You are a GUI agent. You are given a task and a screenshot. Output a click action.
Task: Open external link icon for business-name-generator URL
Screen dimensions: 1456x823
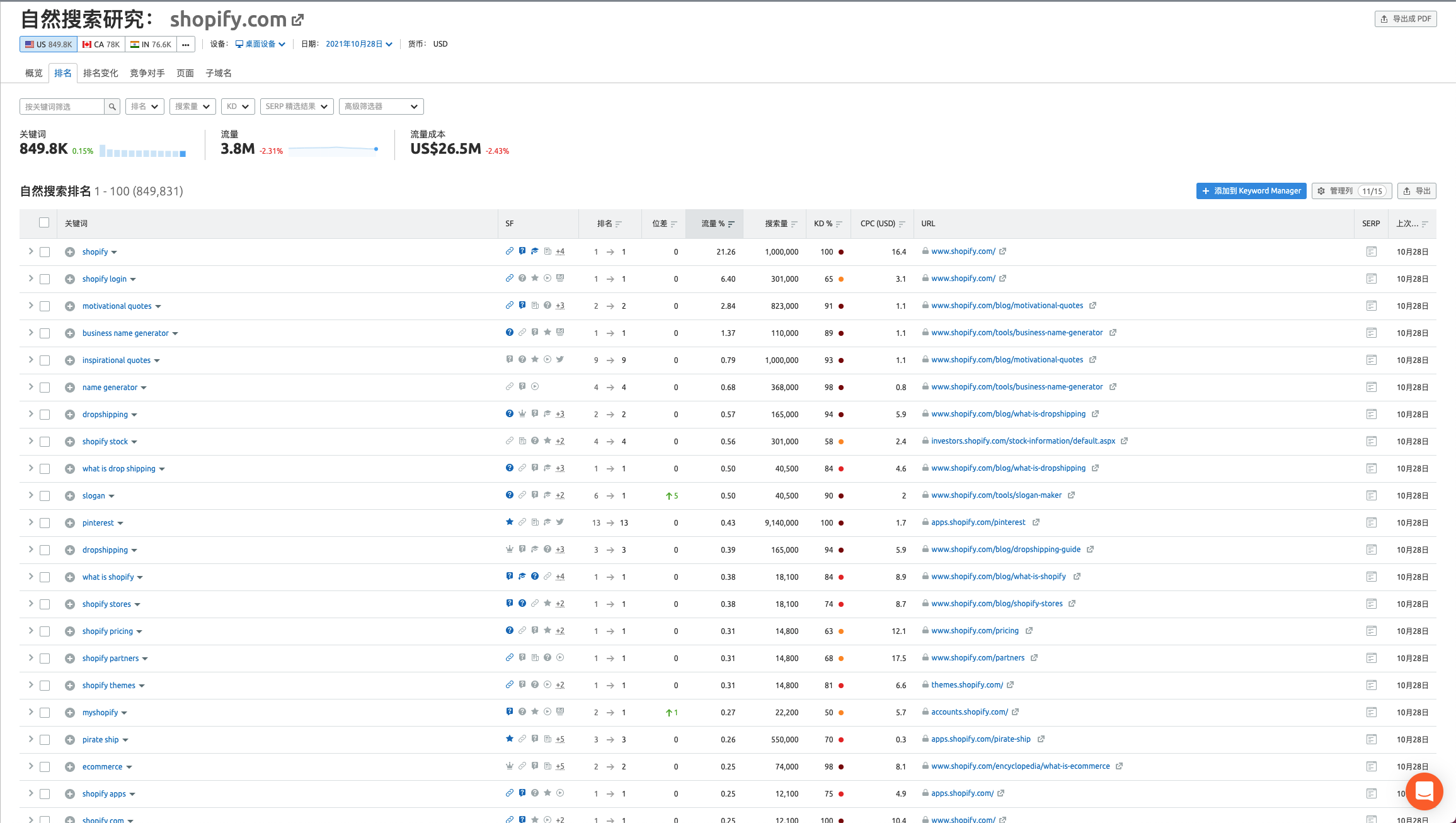(1113, 333)
